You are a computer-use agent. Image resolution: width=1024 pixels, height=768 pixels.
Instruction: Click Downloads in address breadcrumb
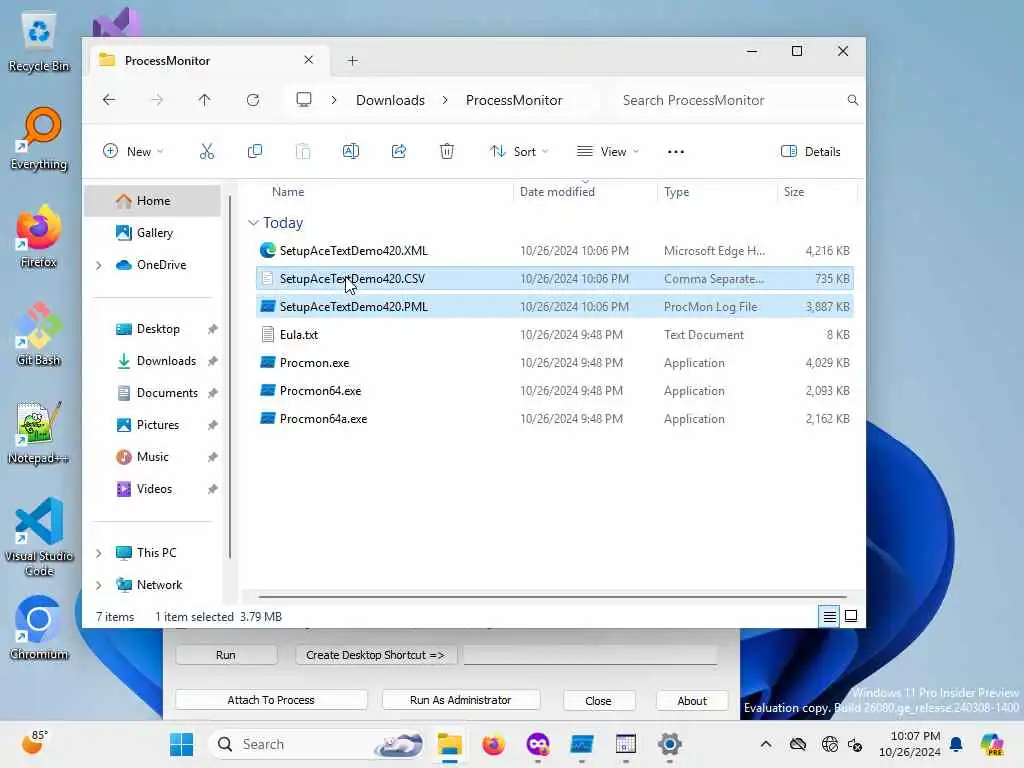tap(391, 100)
